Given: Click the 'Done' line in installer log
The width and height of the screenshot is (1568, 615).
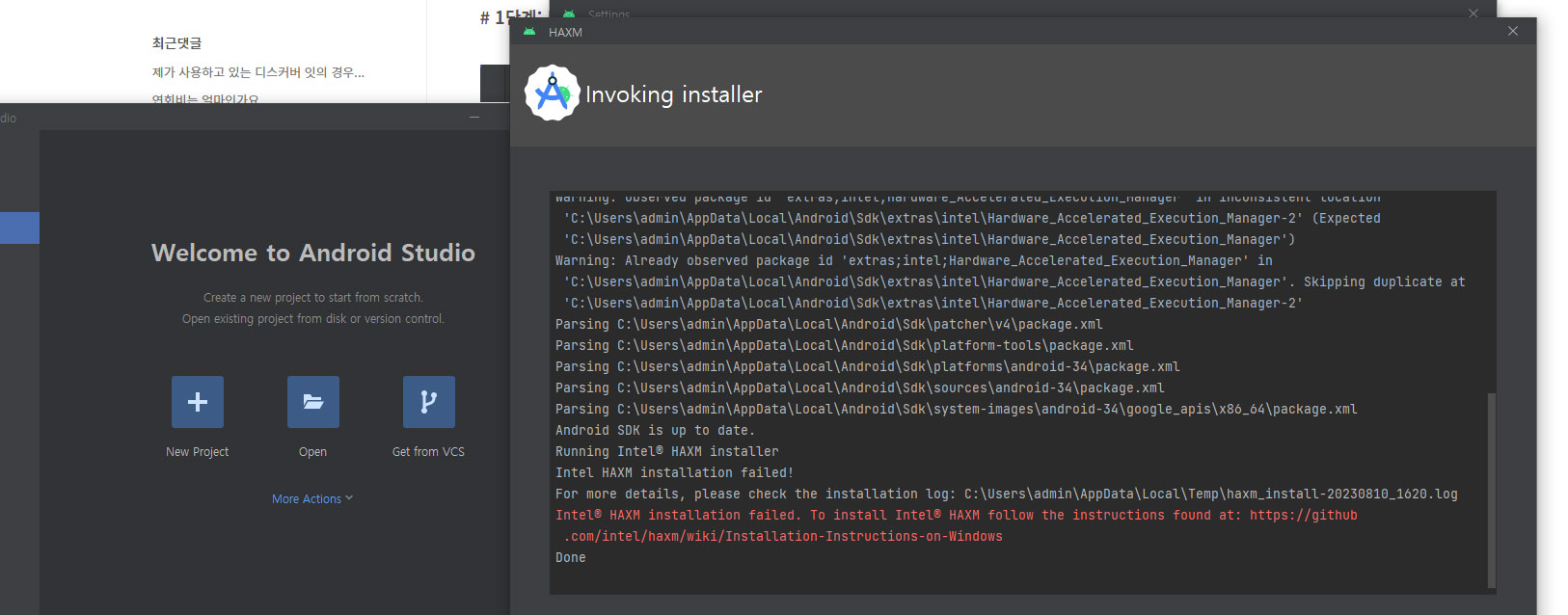Looking at the screenshot, I should (570, 557).
